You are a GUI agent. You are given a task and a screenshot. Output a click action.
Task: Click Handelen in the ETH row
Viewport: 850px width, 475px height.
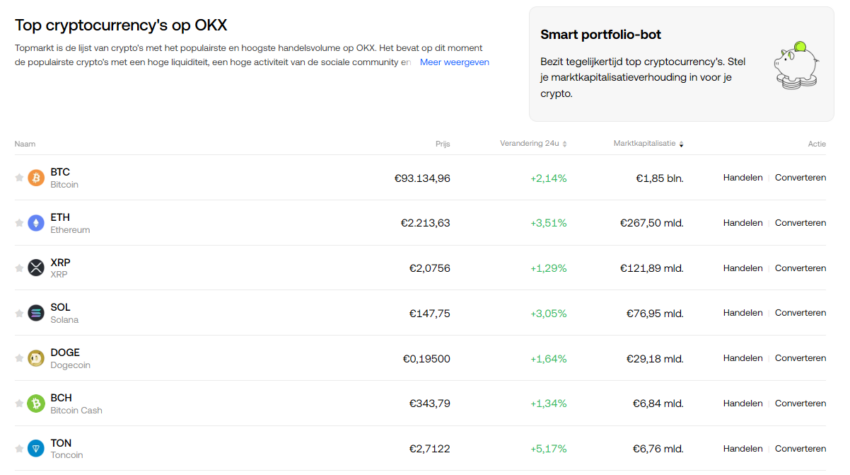click(743, 223)
